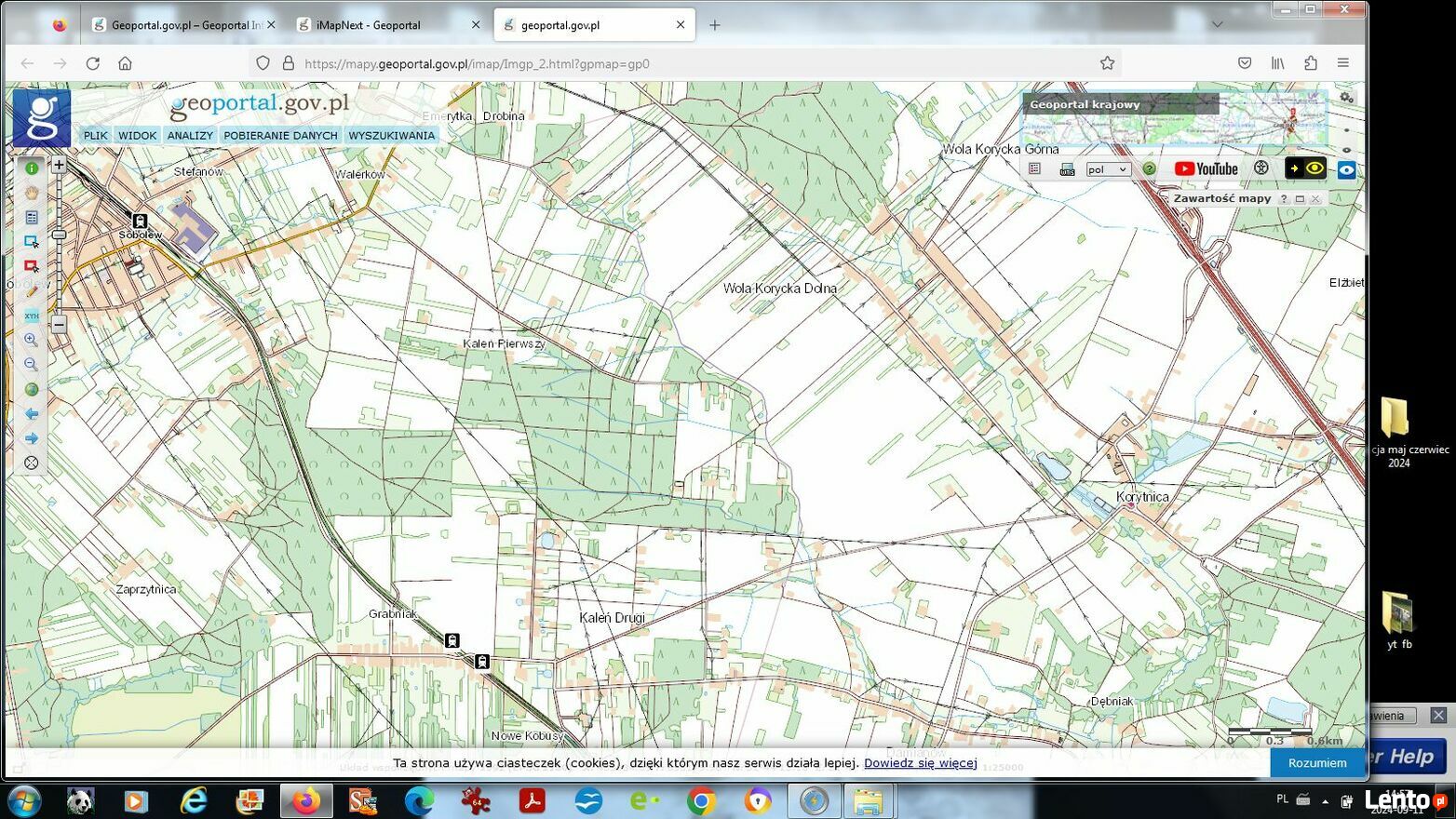The height and width of the screenshot is (819, 1456).
Task: Toggle the blue eye visibility button
Action: coord(1346,169)
